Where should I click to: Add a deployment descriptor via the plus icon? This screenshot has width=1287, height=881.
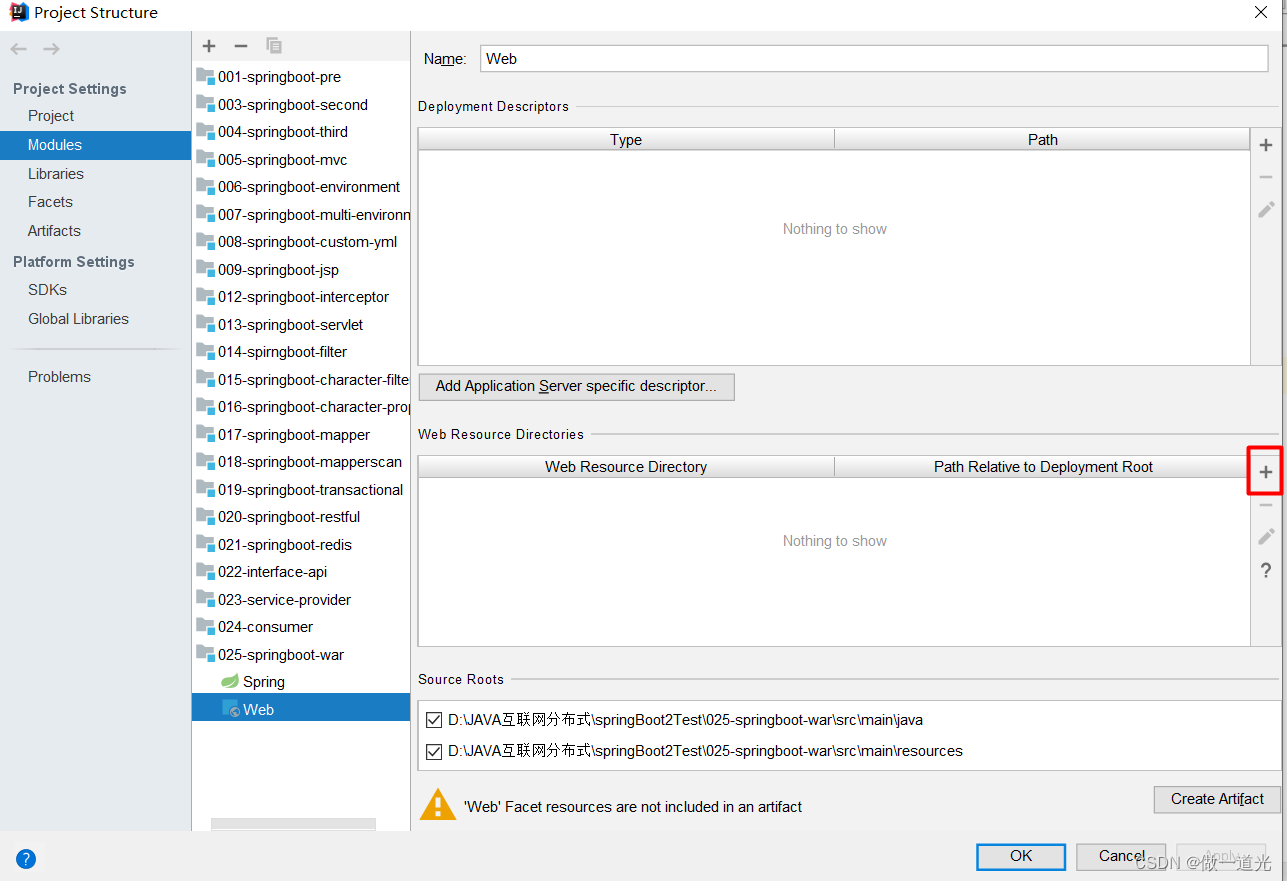tap(1265, 144)
